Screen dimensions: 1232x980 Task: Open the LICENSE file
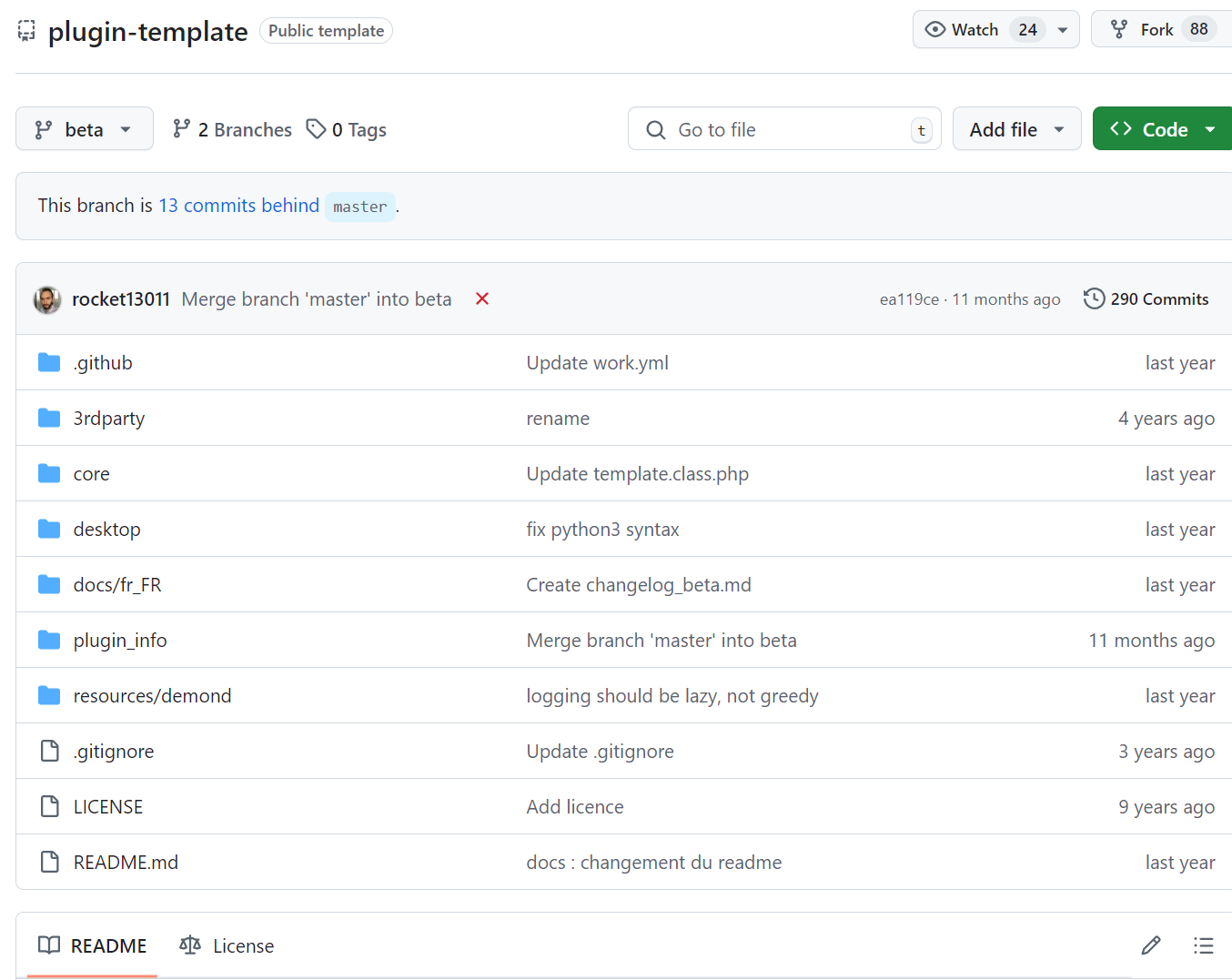[x=108, y=807]
